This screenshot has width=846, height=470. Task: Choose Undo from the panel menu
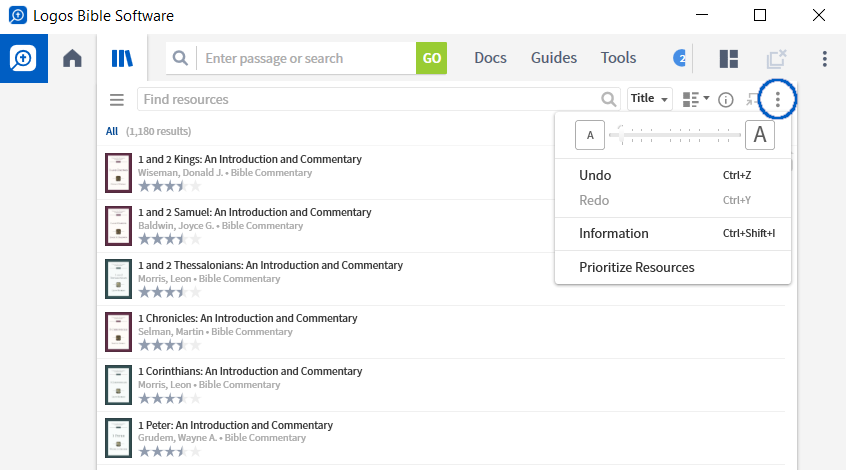coord(673,175)
